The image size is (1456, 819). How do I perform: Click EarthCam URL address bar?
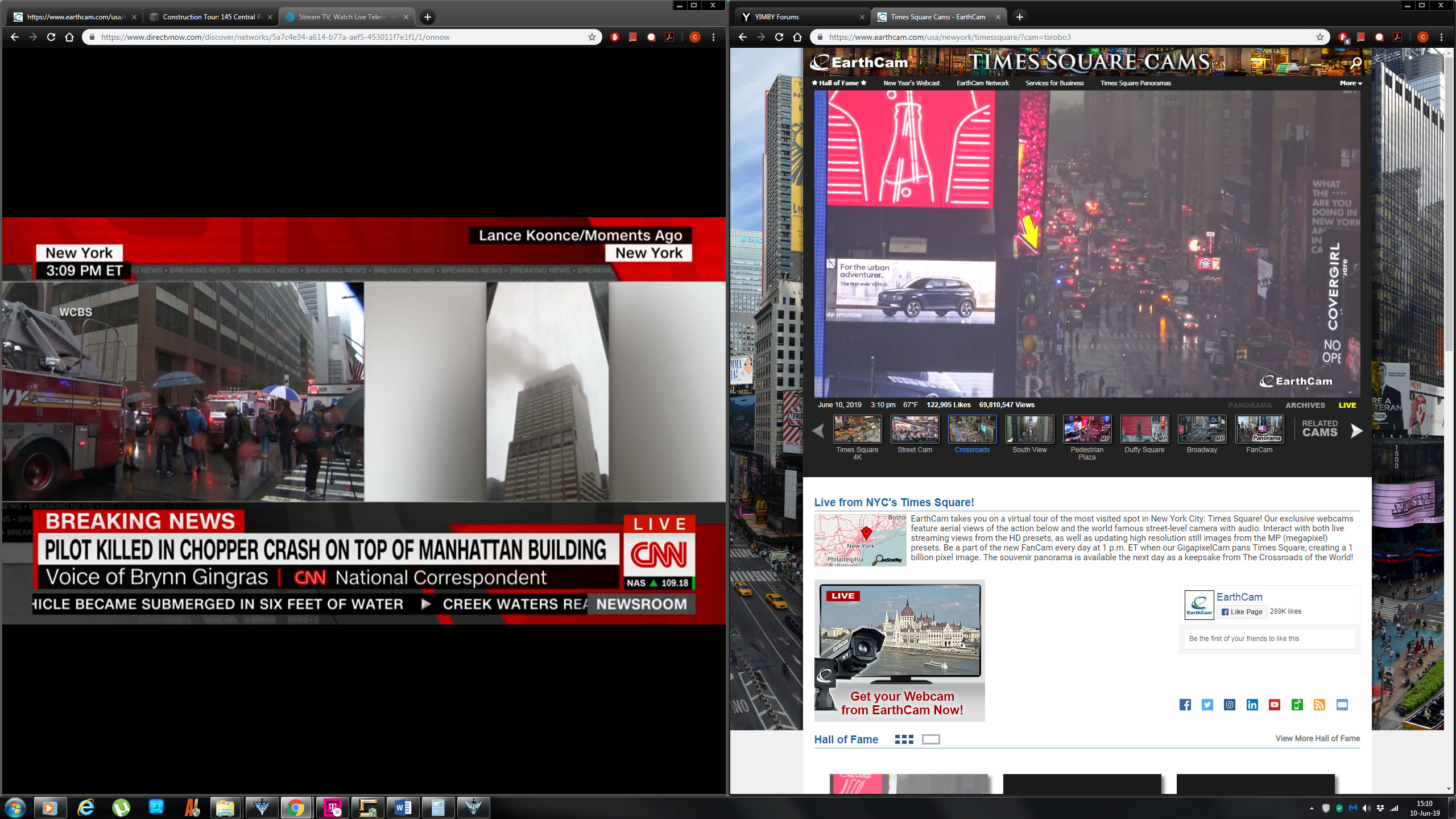(1069, 37)
